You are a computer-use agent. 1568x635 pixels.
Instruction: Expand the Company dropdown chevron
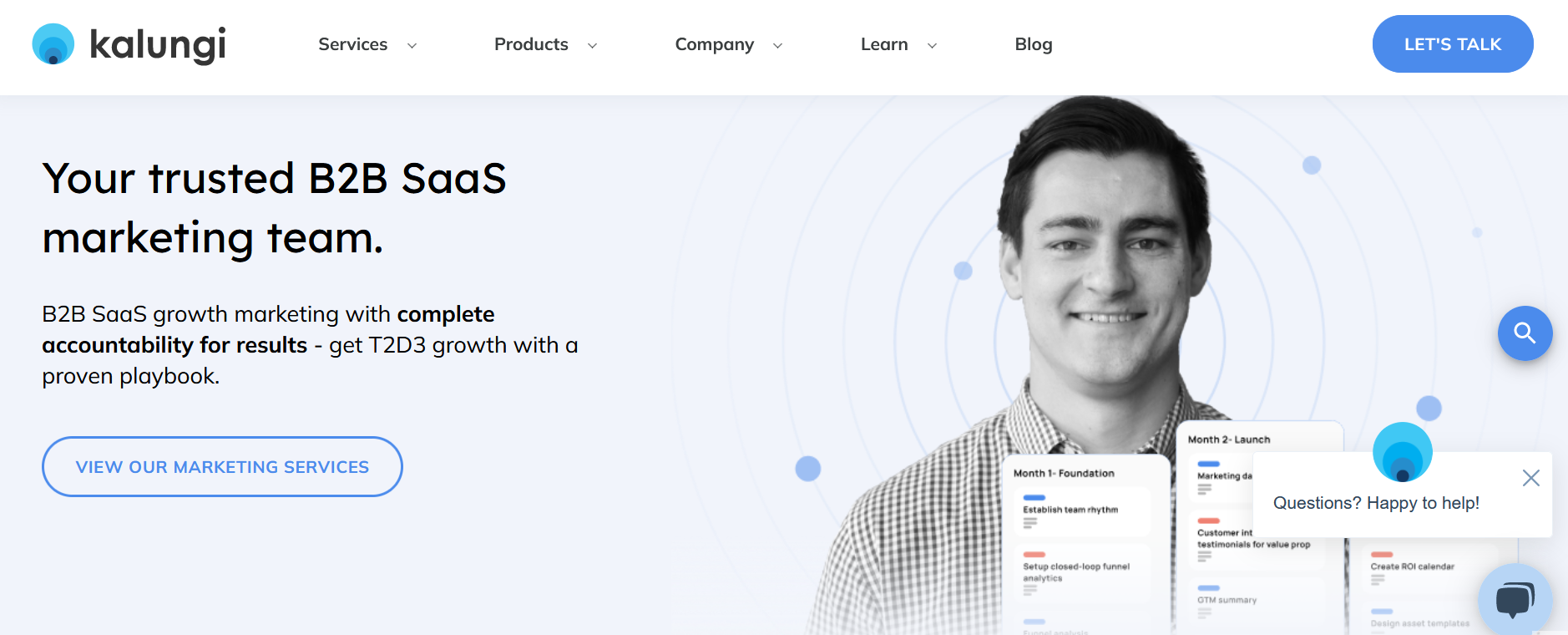point(777,46)
